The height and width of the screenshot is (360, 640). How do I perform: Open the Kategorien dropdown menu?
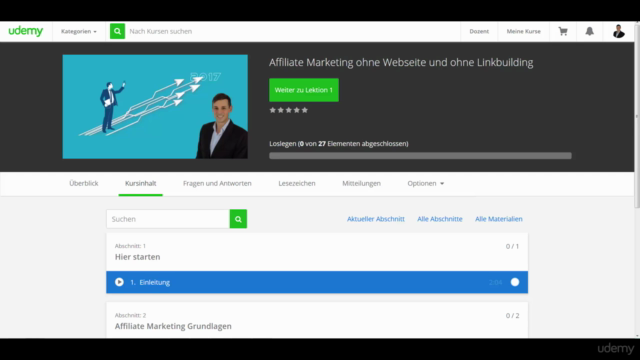click(79, 31)
